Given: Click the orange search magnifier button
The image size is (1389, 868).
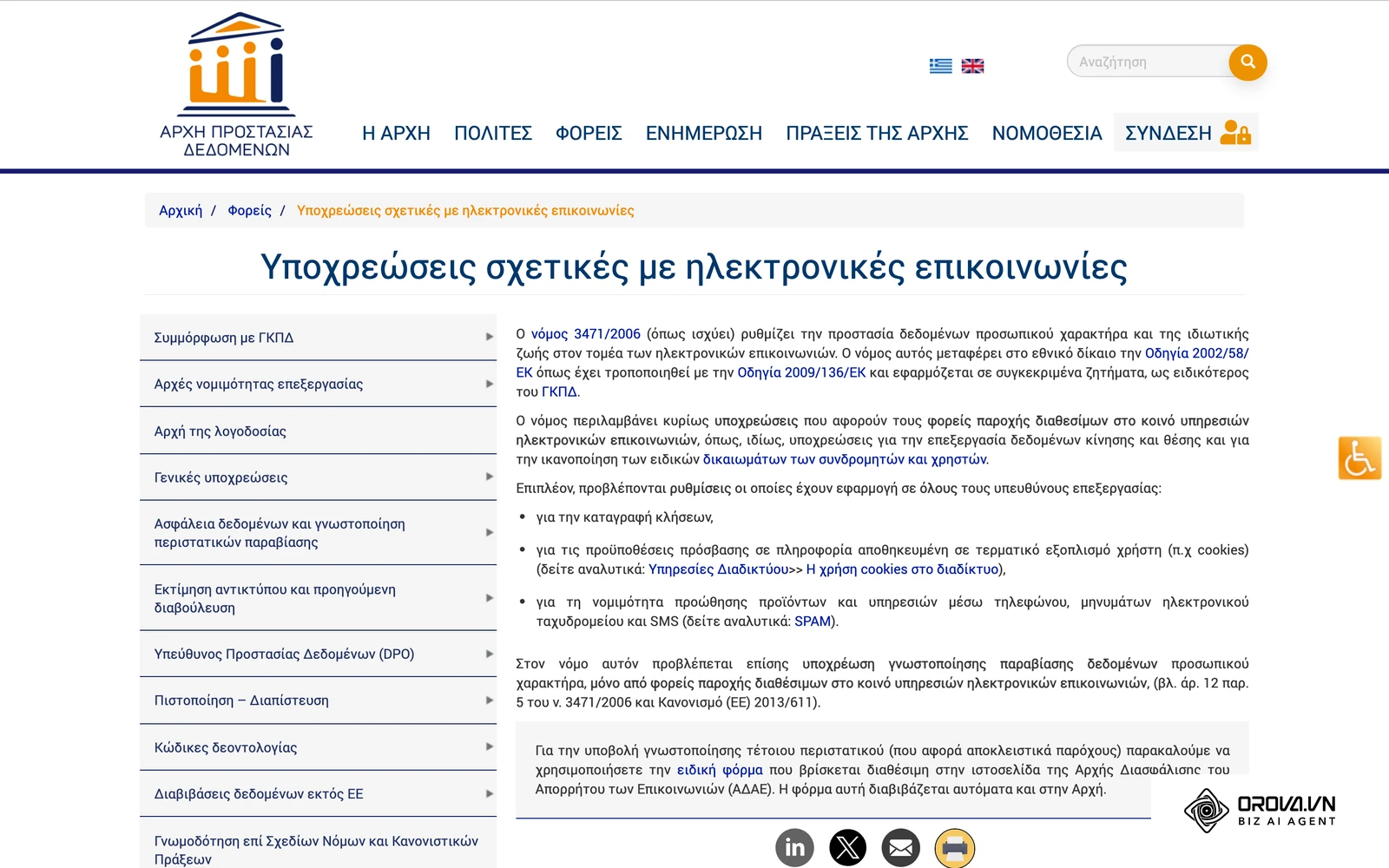Looking at the screenshot, I should (1247, 62).
